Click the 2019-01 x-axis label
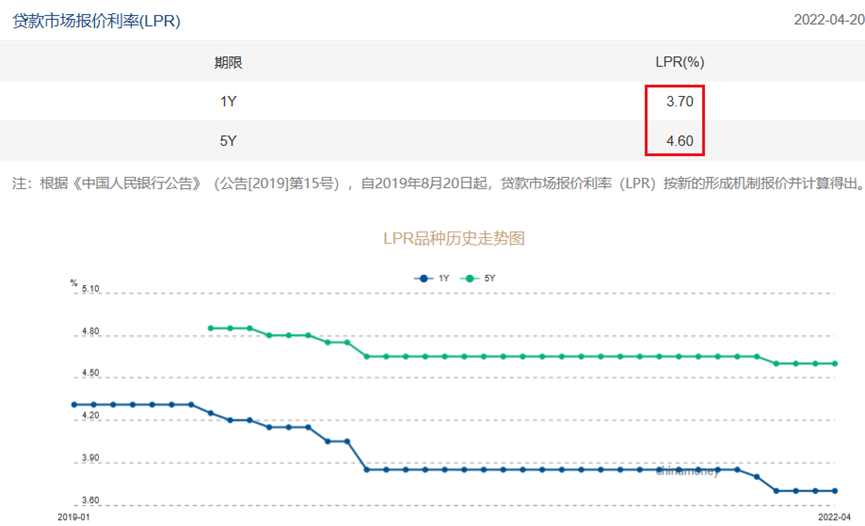 73,518
